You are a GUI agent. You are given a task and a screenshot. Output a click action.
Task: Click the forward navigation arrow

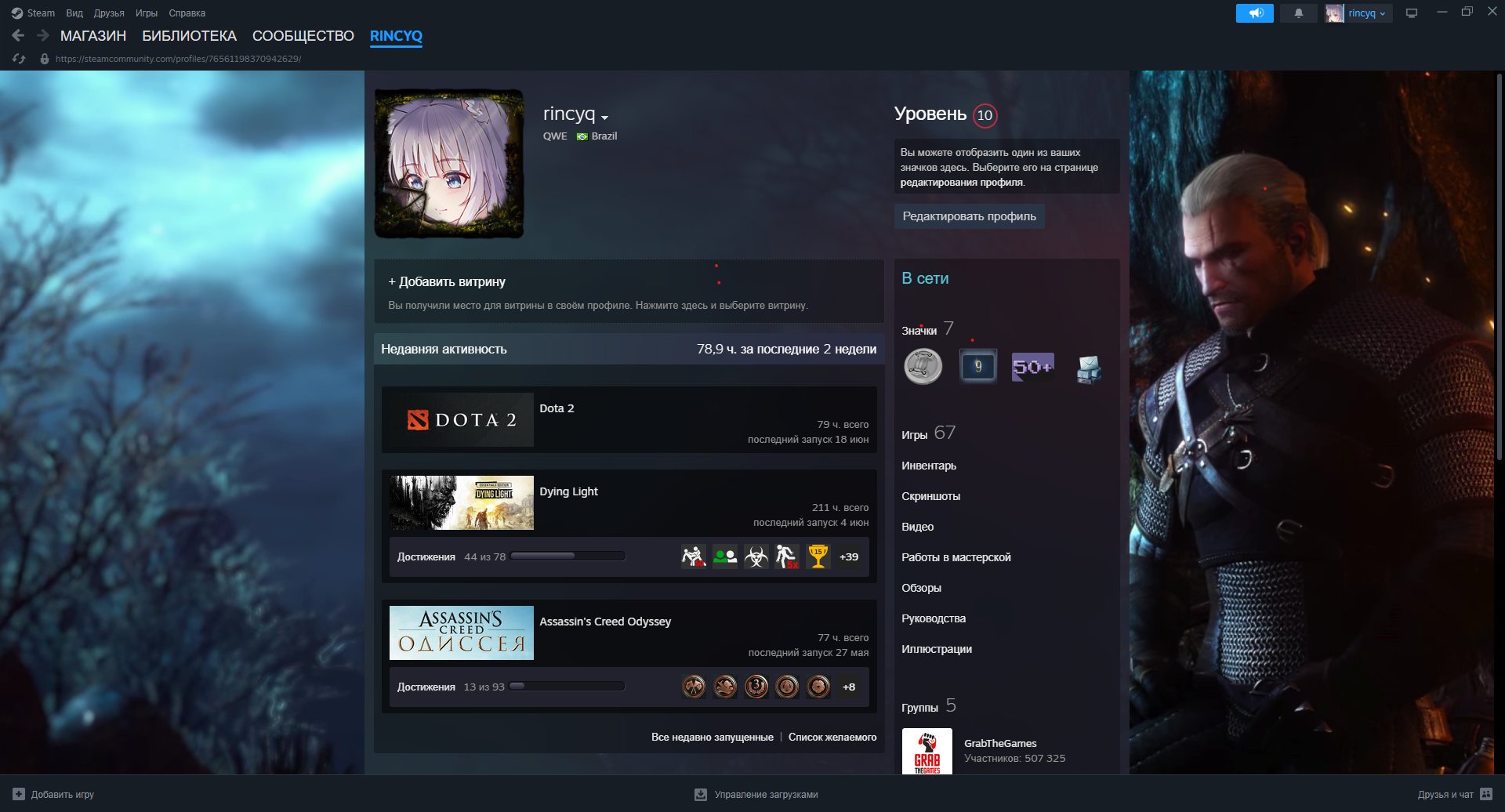[43, 36]
